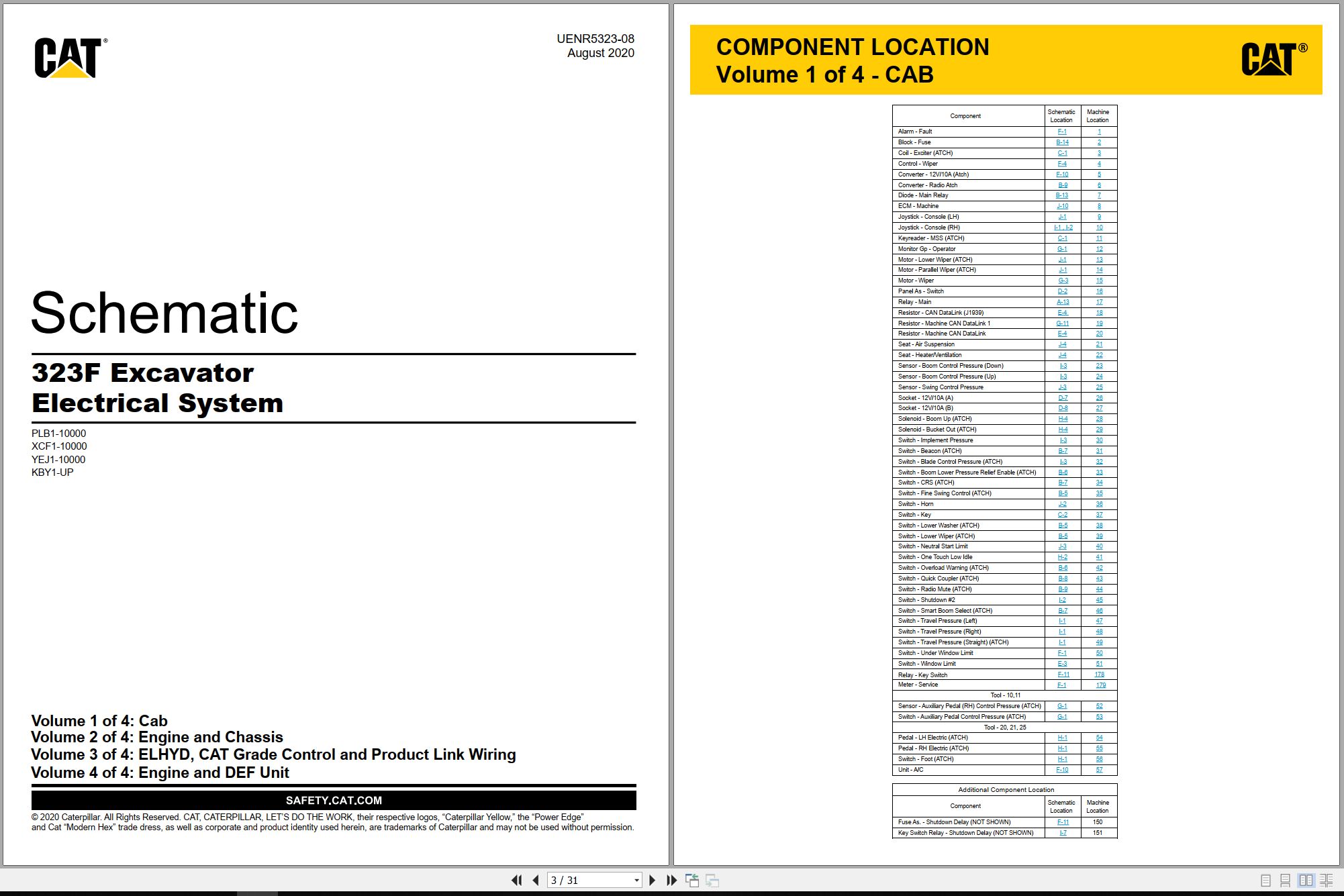Open schematic link A-13 for Relay - Main
Viewport: 1344px width, 896px height.
pyautogui.click(x=1063, y=302)
